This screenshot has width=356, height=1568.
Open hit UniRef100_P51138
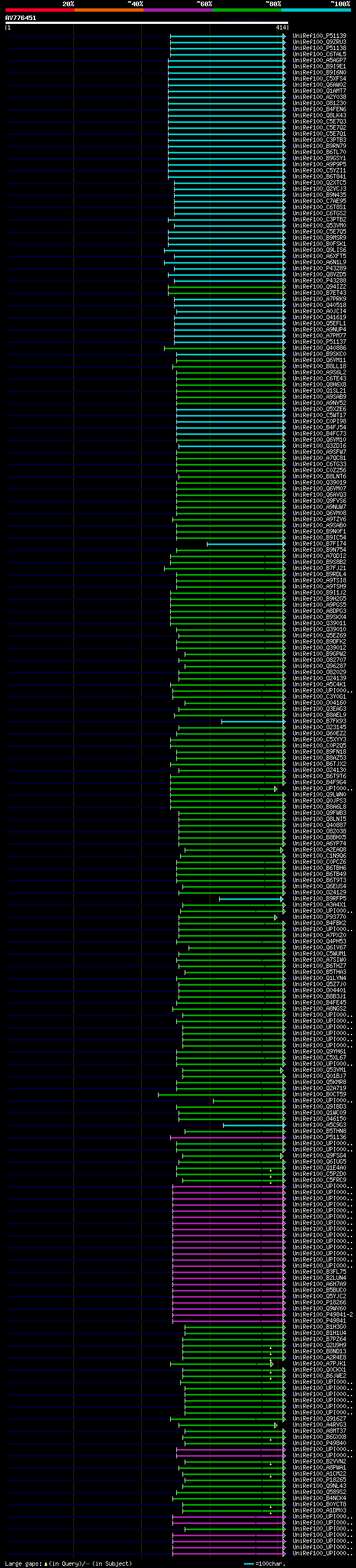point(319,48)
